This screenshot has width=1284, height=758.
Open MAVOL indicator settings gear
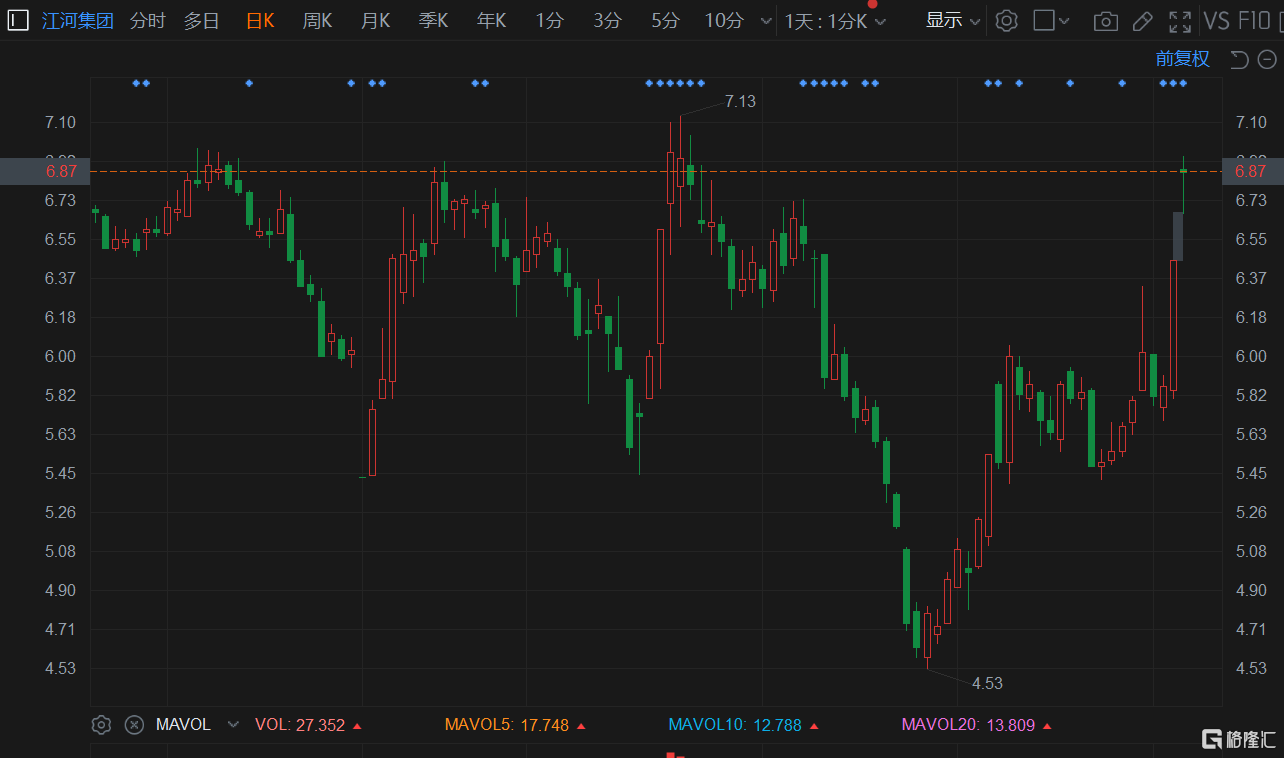pos(101,725)
